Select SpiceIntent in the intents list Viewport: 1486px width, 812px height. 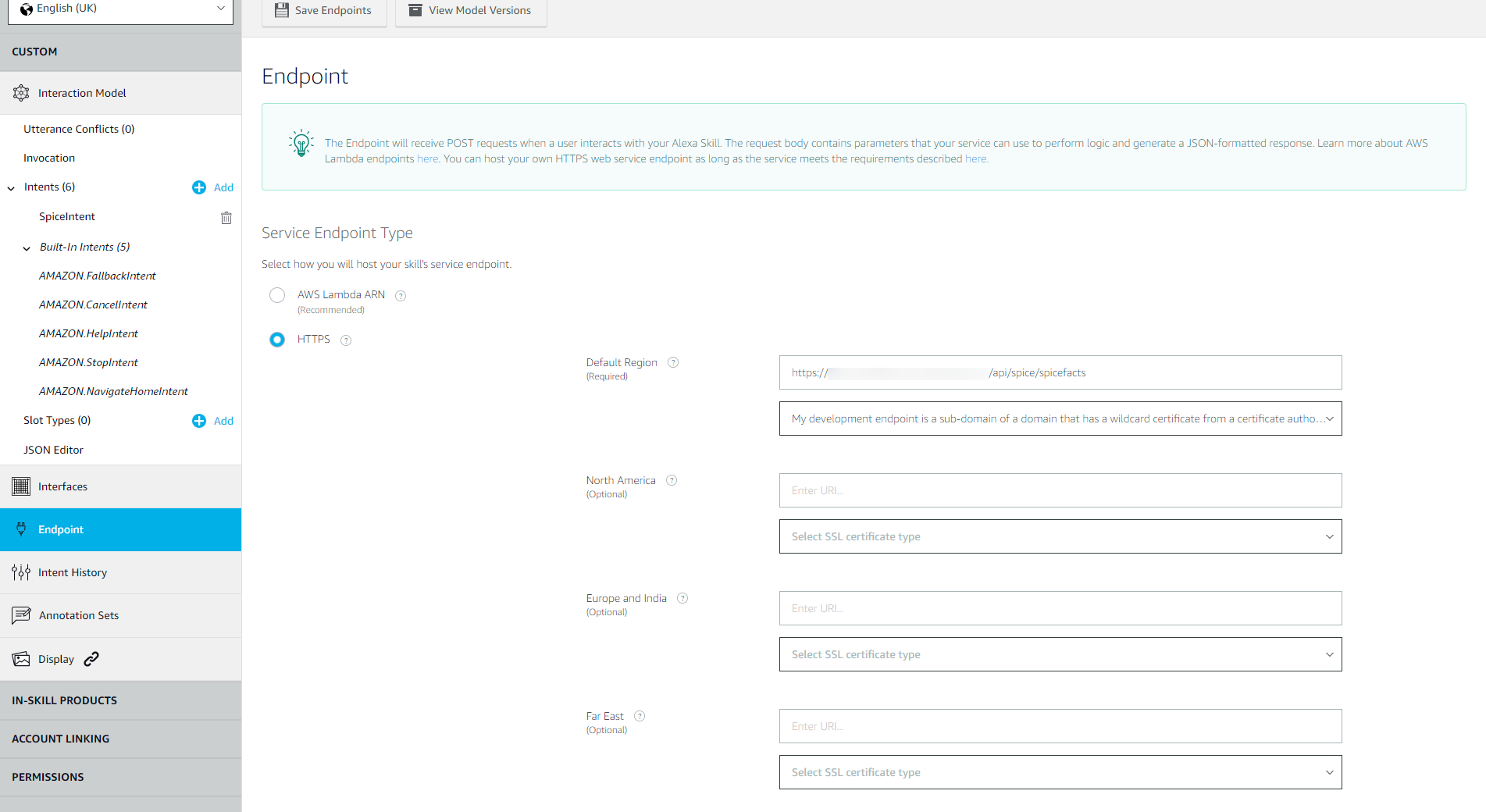point(67,216)
